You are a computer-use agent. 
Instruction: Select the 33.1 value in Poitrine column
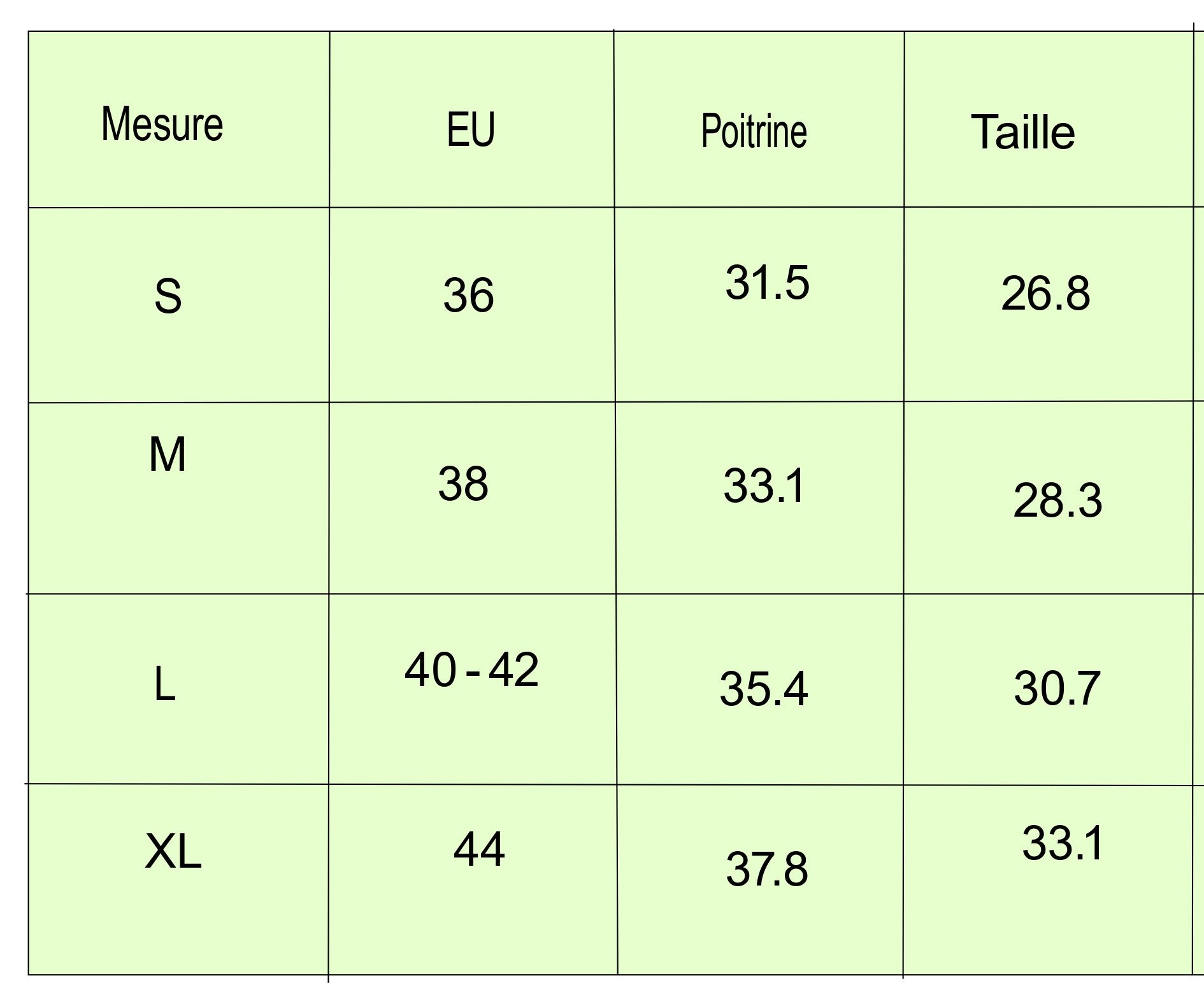click(764, 486)
